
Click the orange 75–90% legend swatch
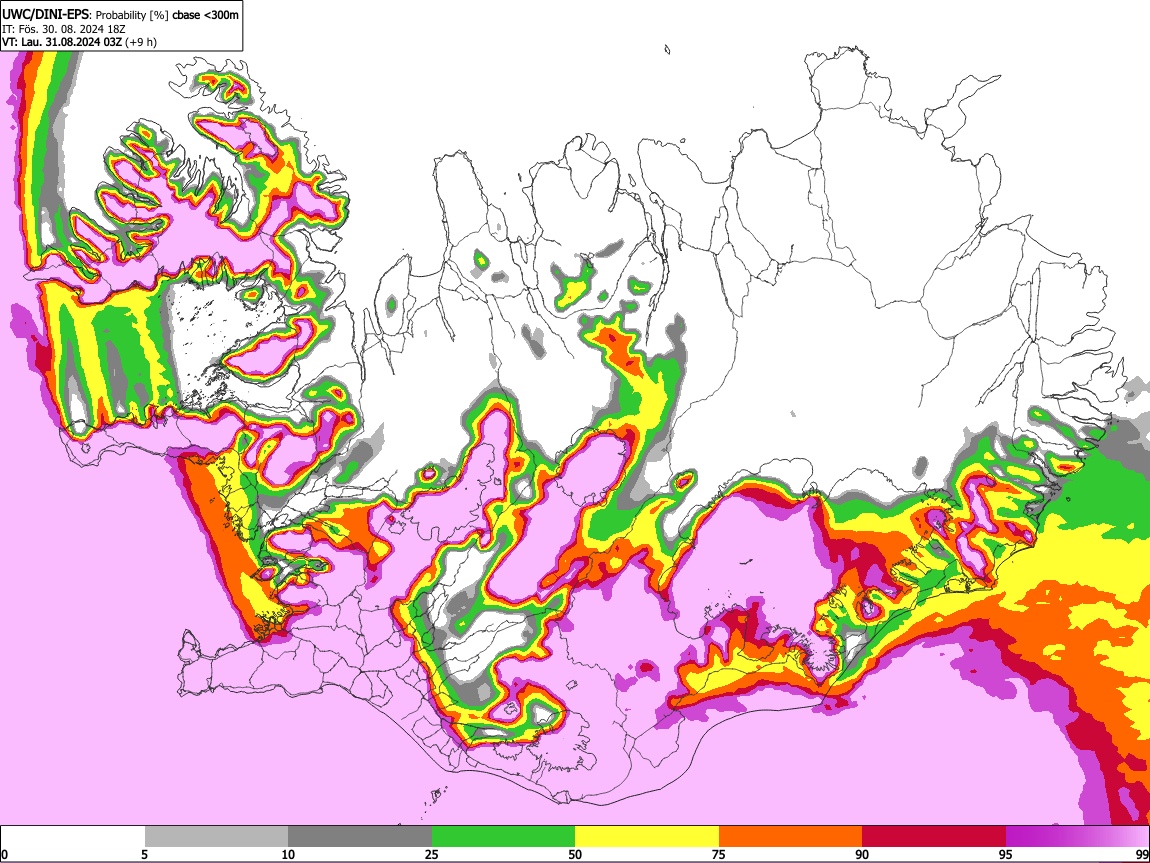[791, 837]
